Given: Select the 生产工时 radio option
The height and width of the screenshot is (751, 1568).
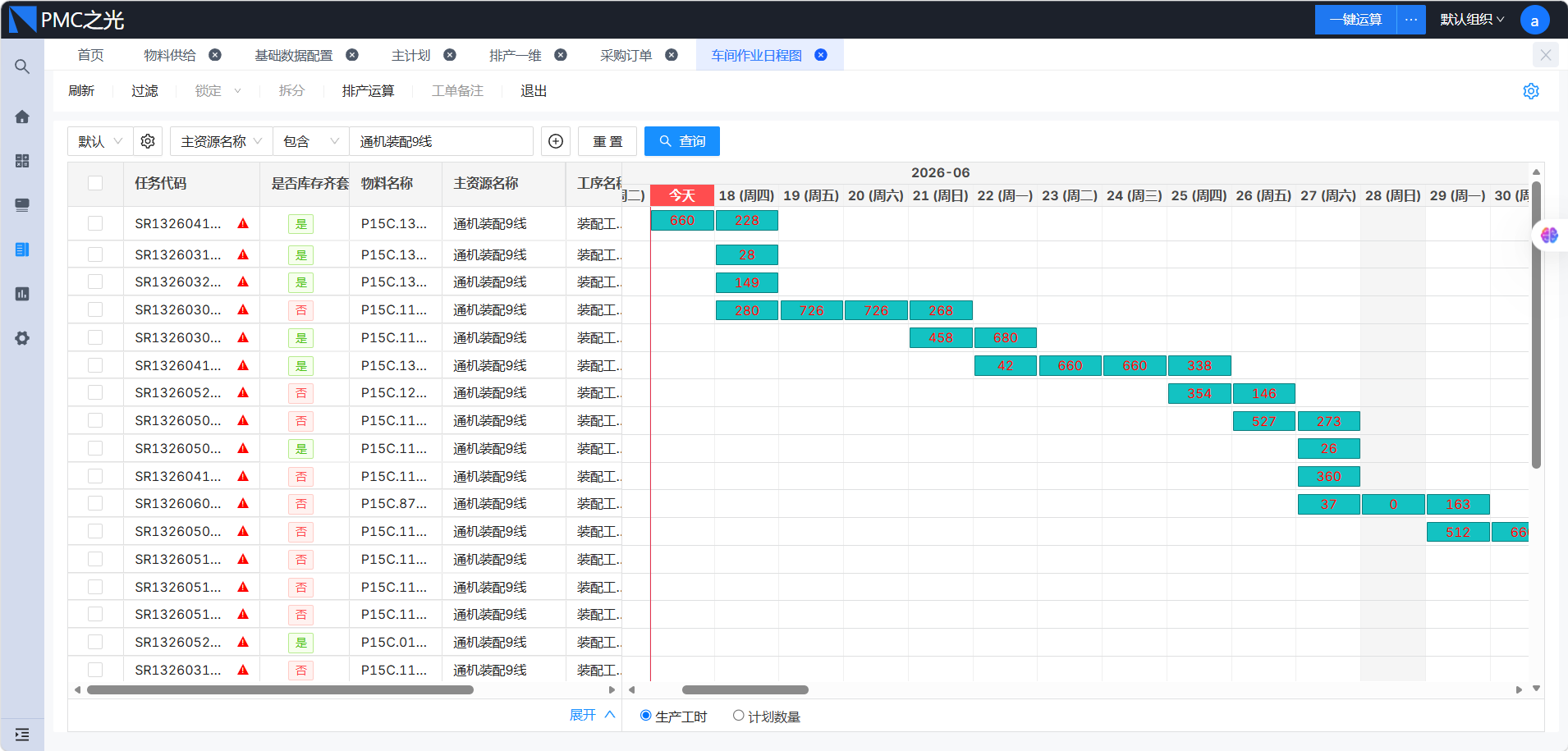Looking at the screenshot, I should click(x=646, y=716).
